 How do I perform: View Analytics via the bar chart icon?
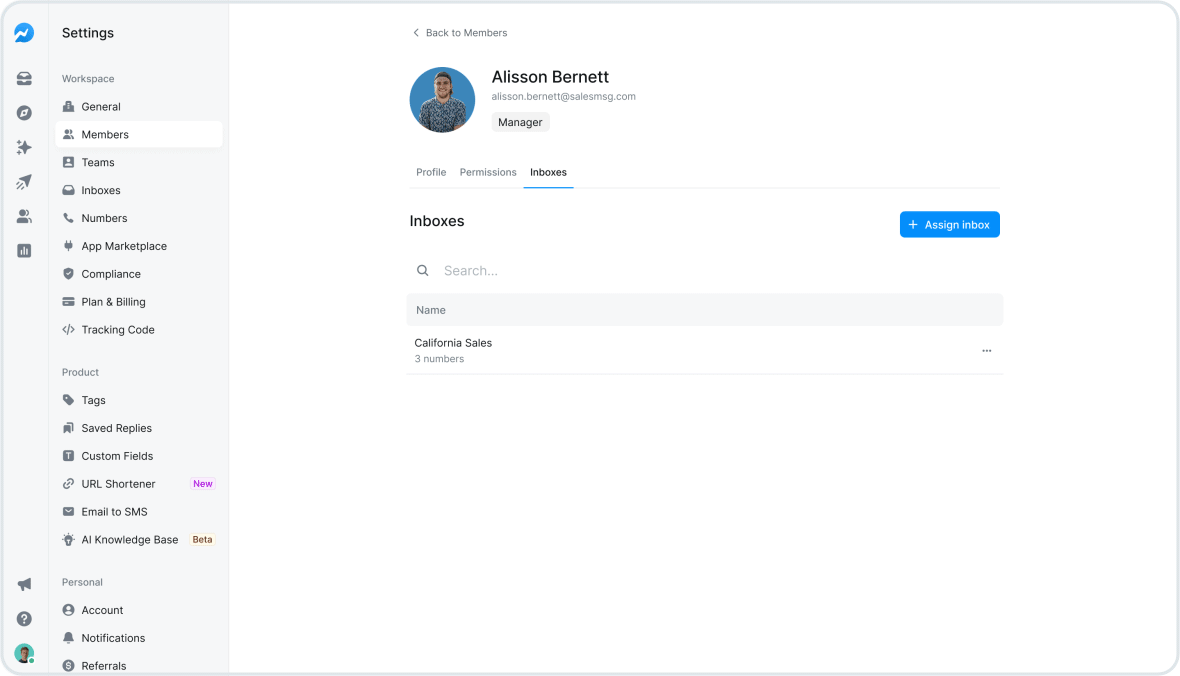tap(24, 250)
